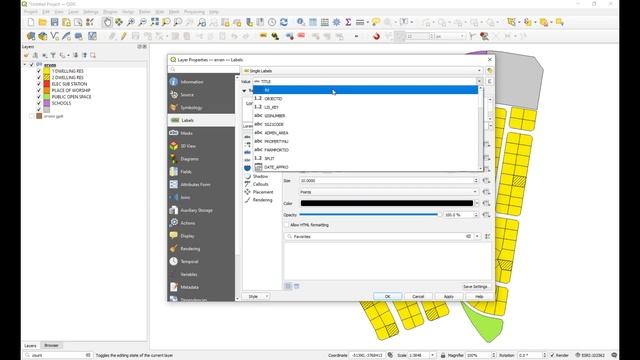Click the Toggle Editing pencil icon
Image resolution: width=640 pixels, height=360 pixels.
(124, 36)
